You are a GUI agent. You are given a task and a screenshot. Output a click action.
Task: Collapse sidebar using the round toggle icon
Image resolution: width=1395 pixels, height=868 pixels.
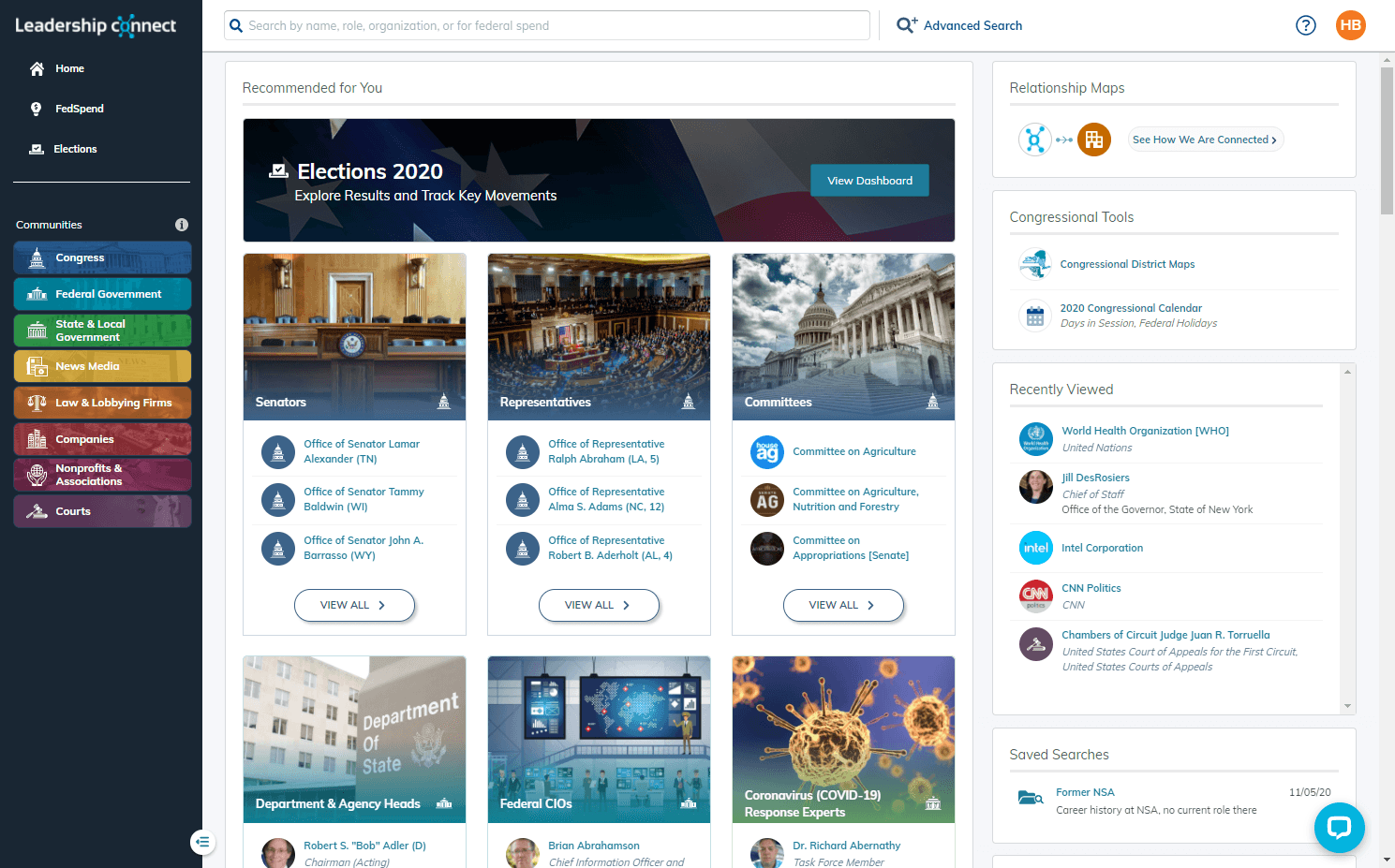click(202, 842)
